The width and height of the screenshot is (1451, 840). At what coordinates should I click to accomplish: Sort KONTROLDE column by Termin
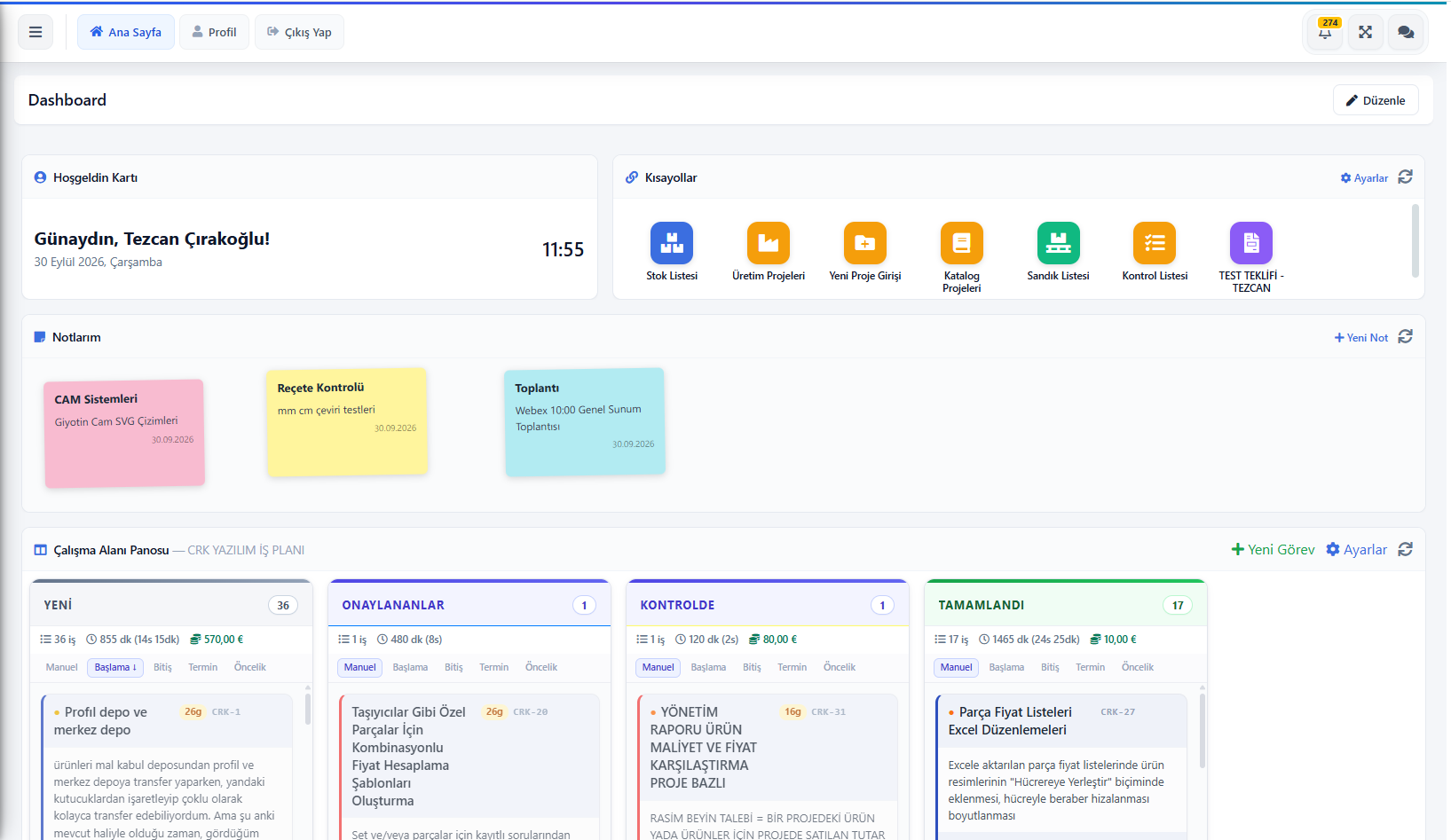tap(793, 667)
